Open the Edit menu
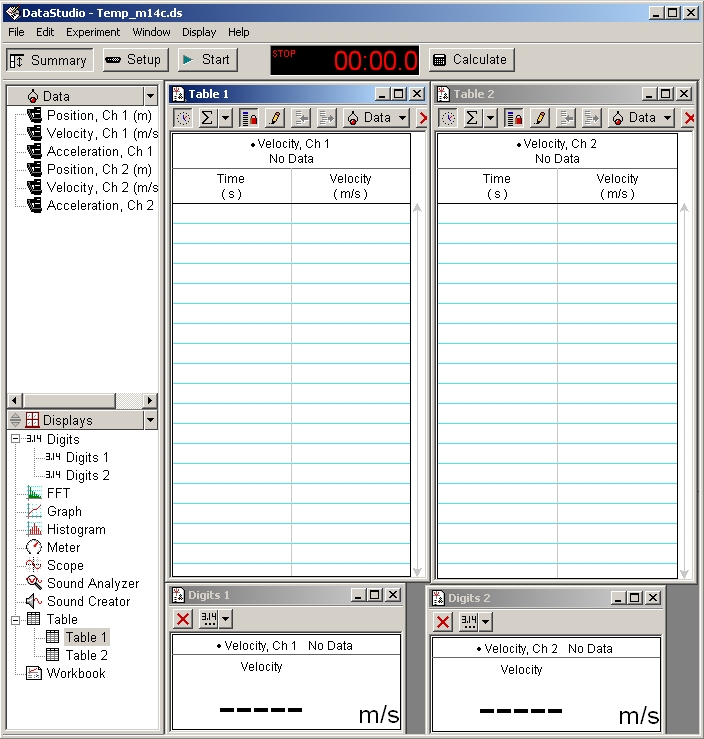Viewport: 704px width, 739px height. pos(45,32)
